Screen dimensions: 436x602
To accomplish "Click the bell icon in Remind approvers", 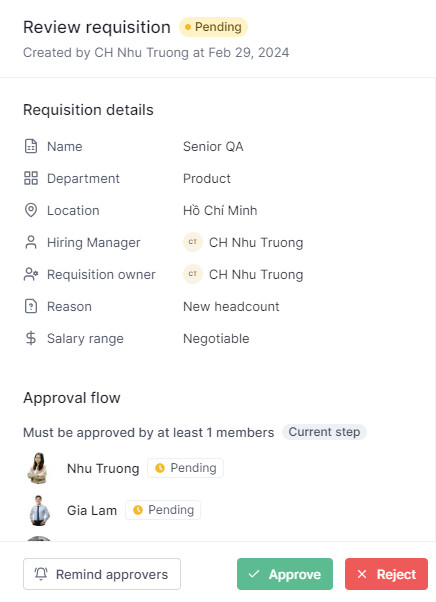I will 41,574.
